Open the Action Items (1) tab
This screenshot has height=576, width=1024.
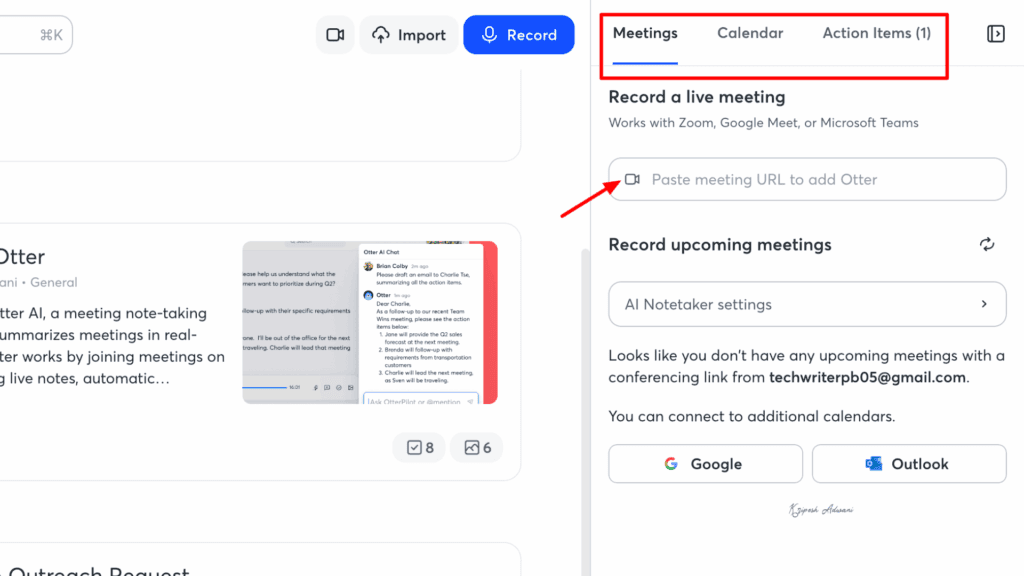point(876,33)
